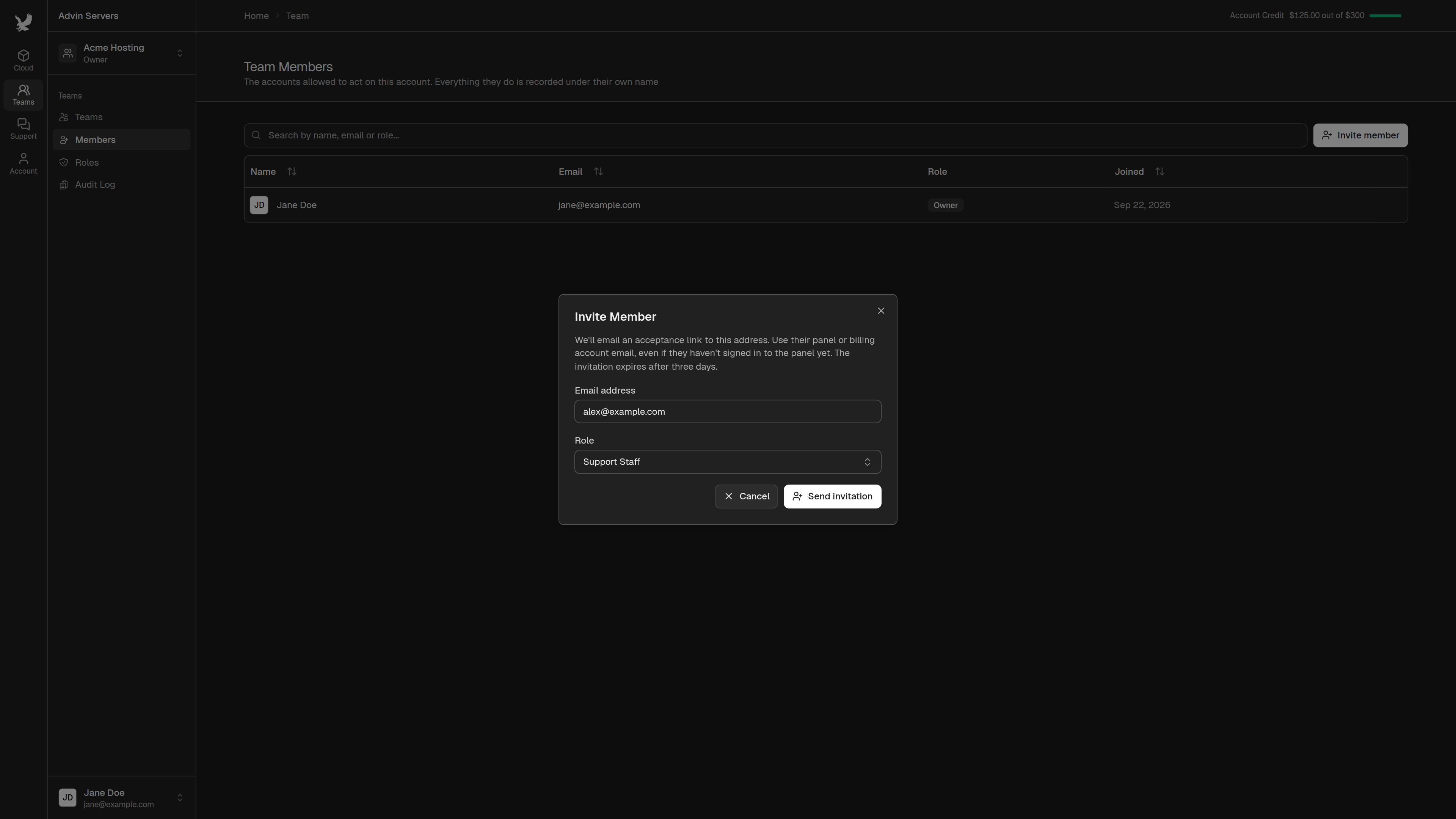Open the Roles page
Screen dimensions: 1456x819
point(121,162)
